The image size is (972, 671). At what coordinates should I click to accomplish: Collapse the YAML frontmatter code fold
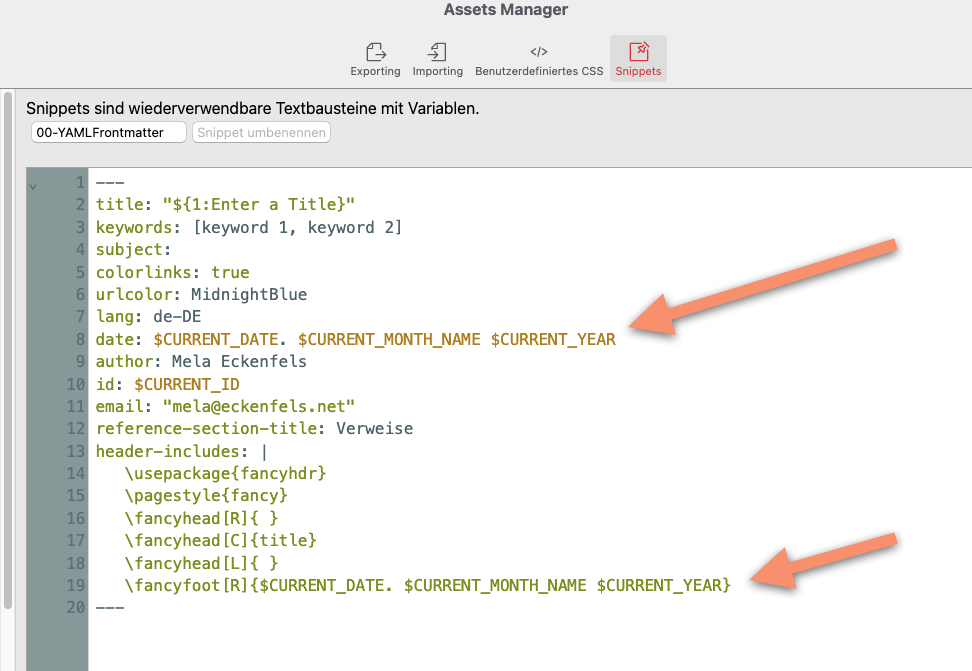pyautogui.click(x=33, y=182)
